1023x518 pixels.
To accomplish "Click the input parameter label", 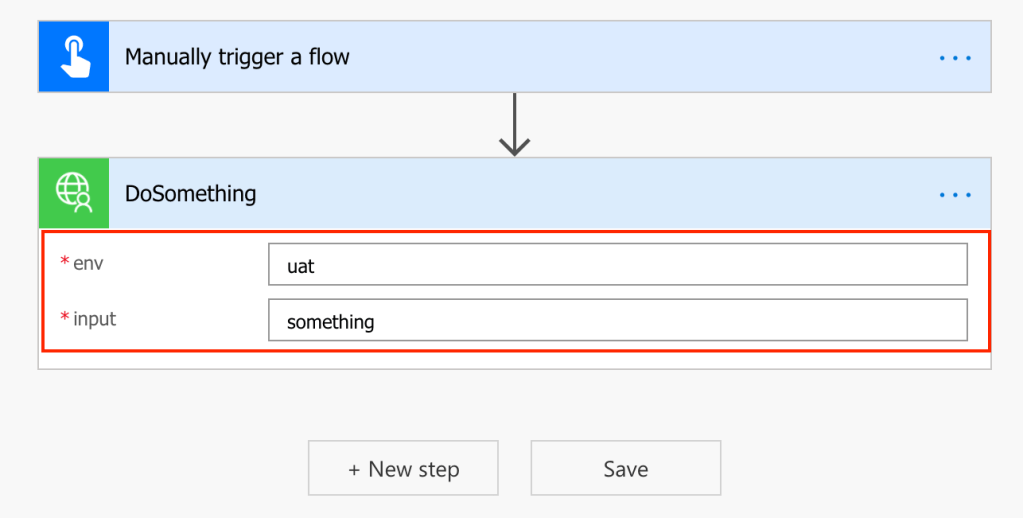I will 95,319.
